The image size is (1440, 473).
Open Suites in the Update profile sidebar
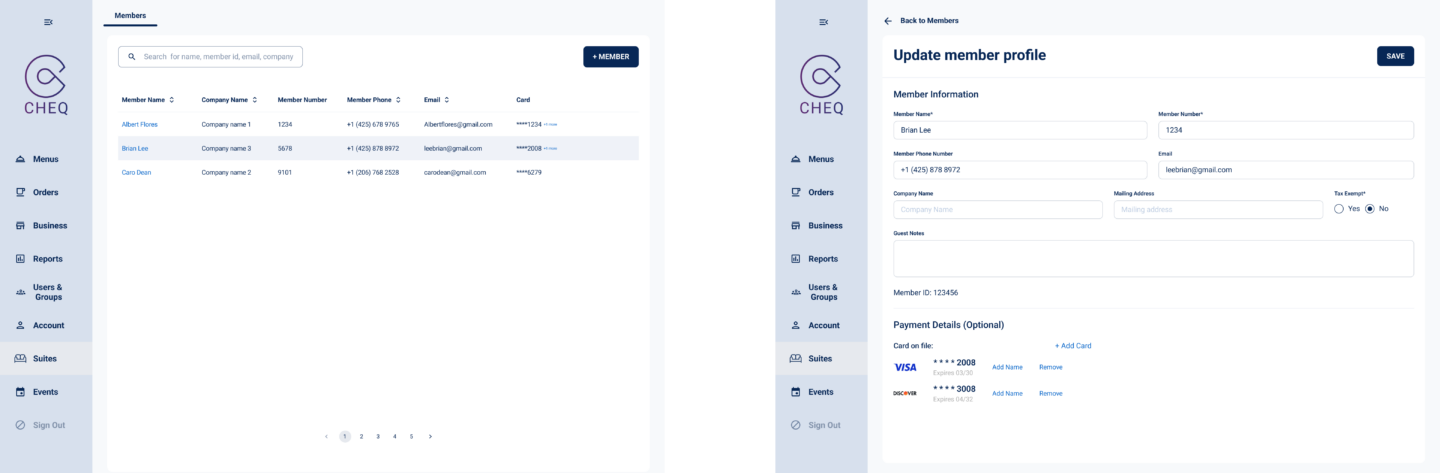click(822, 358)
